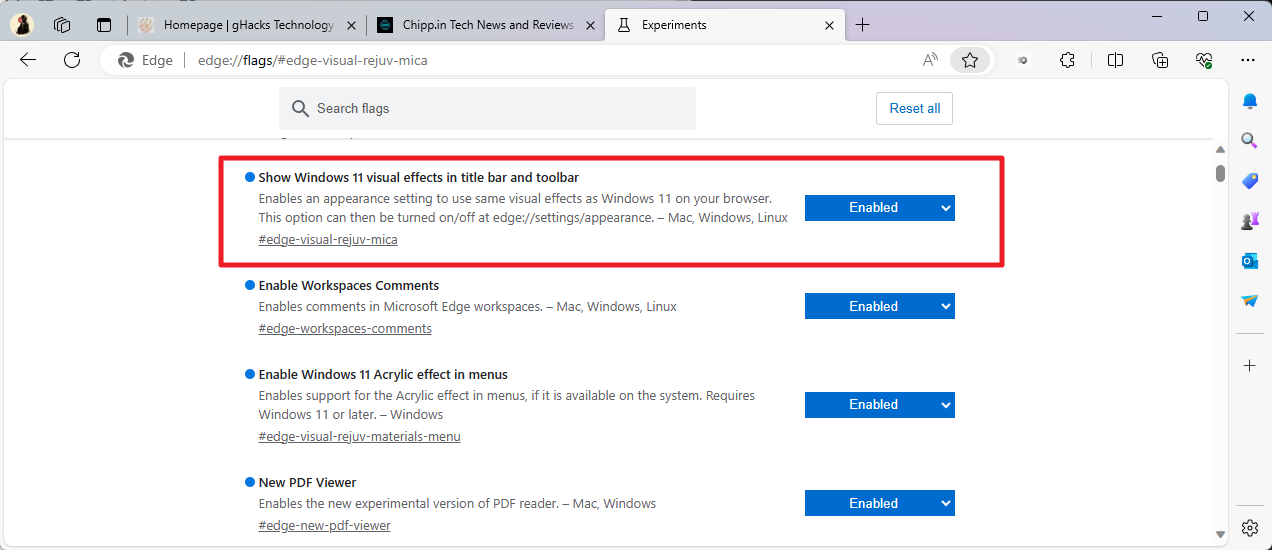Open dropdown for Windows 11 Acrylic effect

point(880,405)
